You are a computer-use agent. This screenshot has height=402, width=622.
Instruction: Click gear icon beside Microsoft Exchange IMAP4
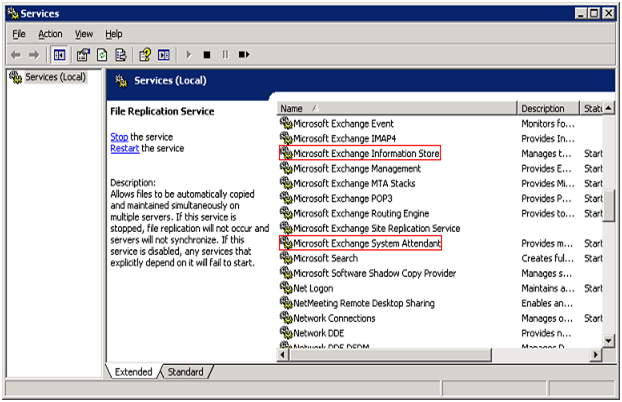(x=286, y=138)
